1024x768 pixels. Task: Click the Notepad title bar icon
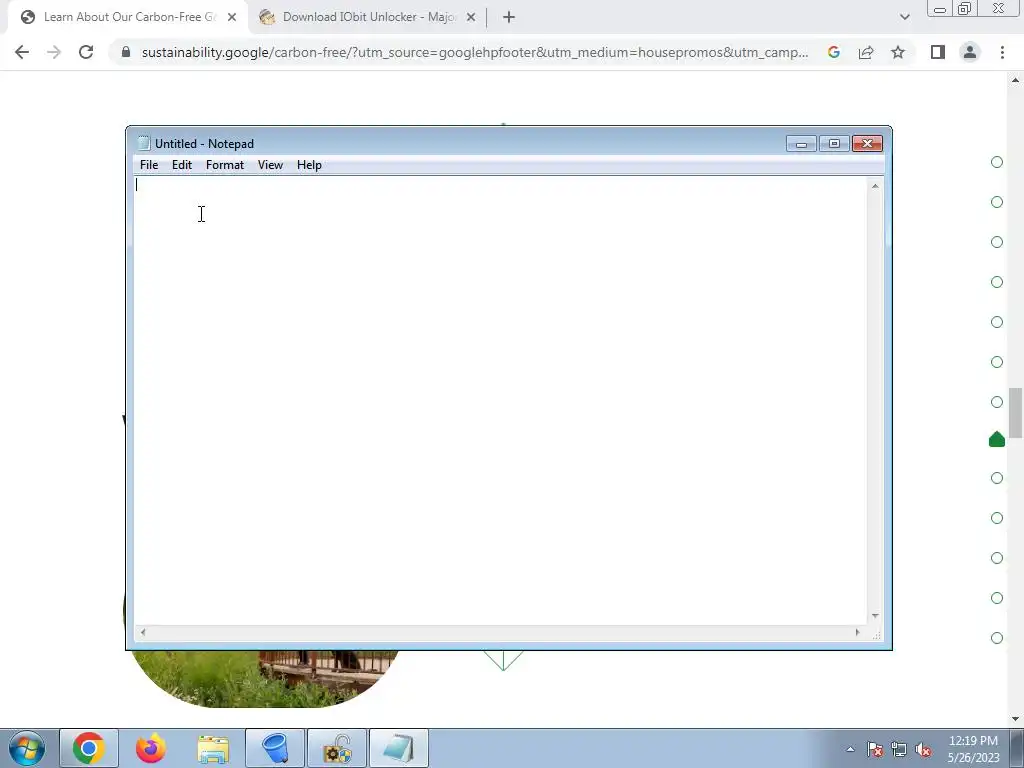coord(144,144)
